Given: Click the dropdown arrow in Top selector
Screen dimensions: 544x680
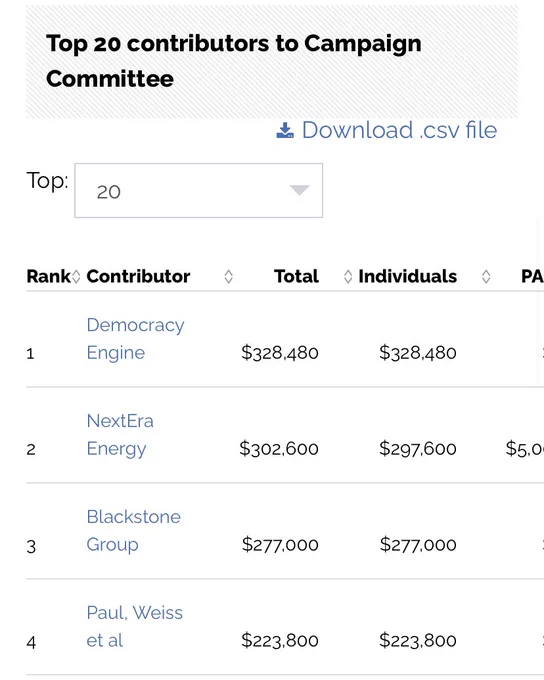Looking at the screenshot, I should pos(299,190).
